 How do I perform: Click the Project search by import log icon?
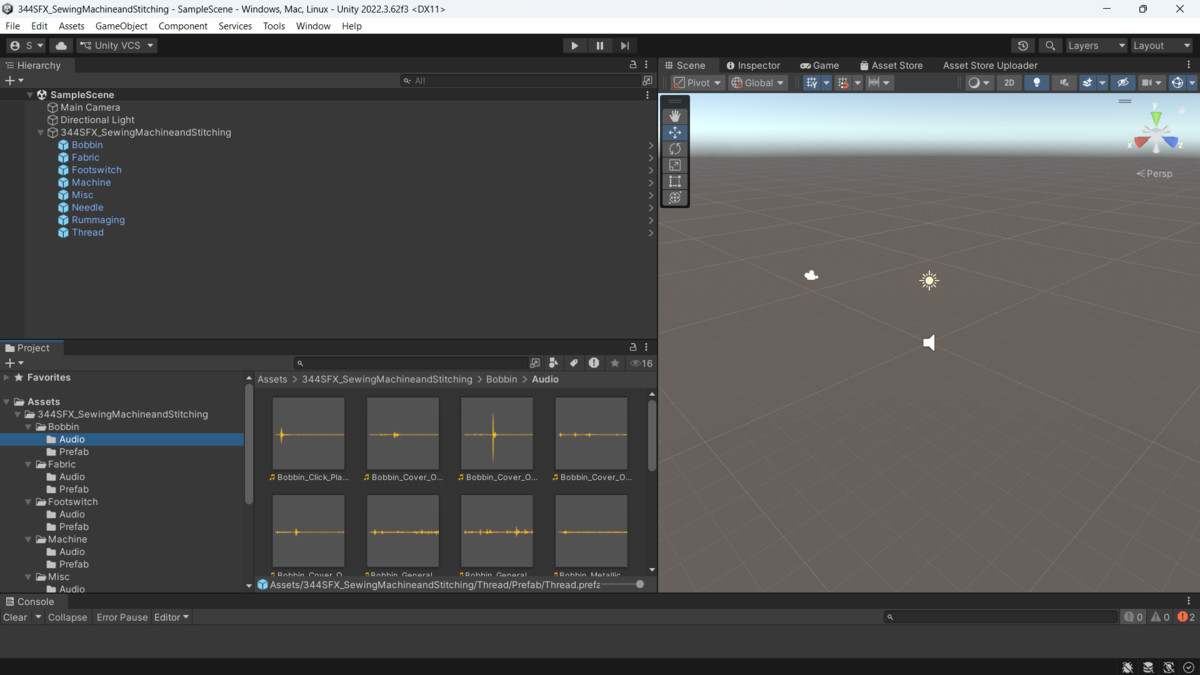coord(594,363)
